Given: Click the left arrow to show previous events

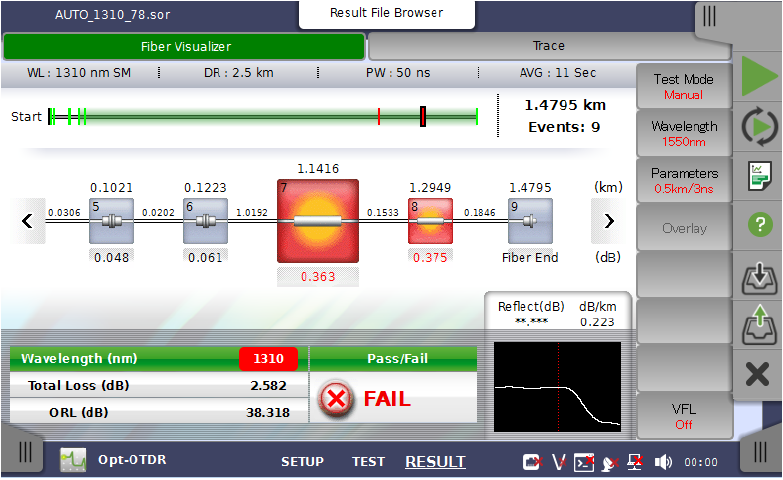Looking at the screenshot, I should pos(28,221).
